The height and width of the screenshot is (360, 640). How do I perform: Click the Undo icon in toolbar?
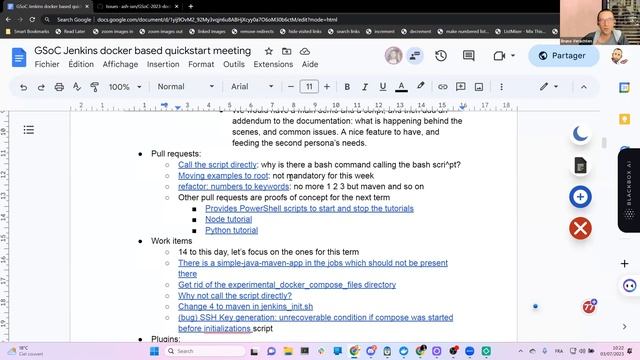pyautogui.click(x=23, y=87)
